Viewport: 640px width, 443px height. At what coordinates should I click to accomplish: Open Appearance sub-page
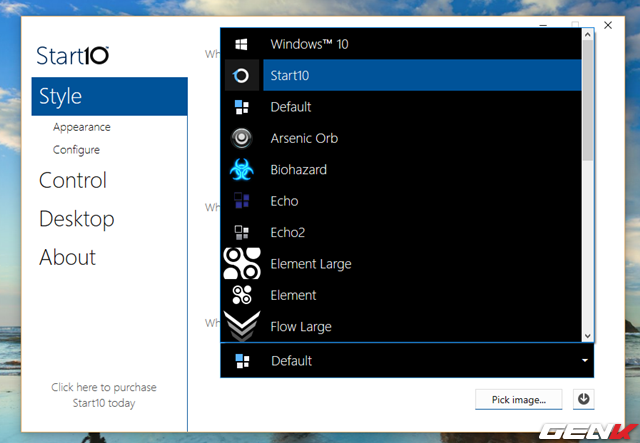pos(82,127)
